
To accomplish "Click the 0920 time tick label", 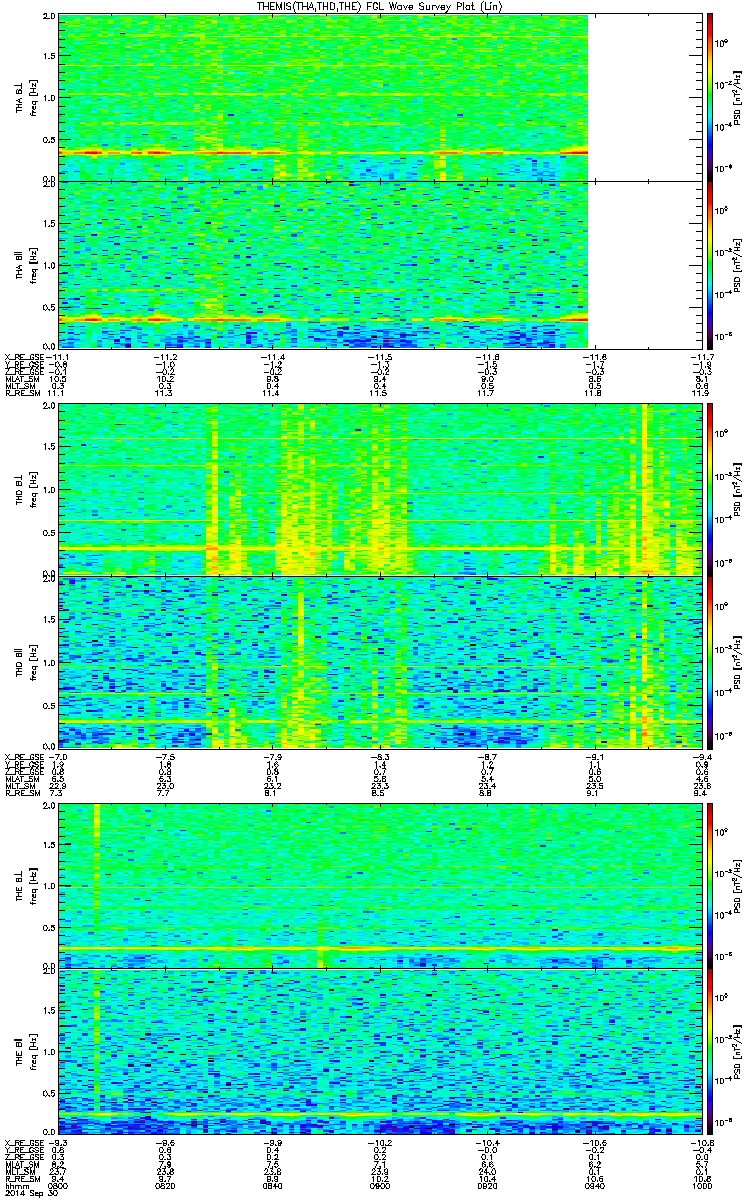I will click(486, 1187).
